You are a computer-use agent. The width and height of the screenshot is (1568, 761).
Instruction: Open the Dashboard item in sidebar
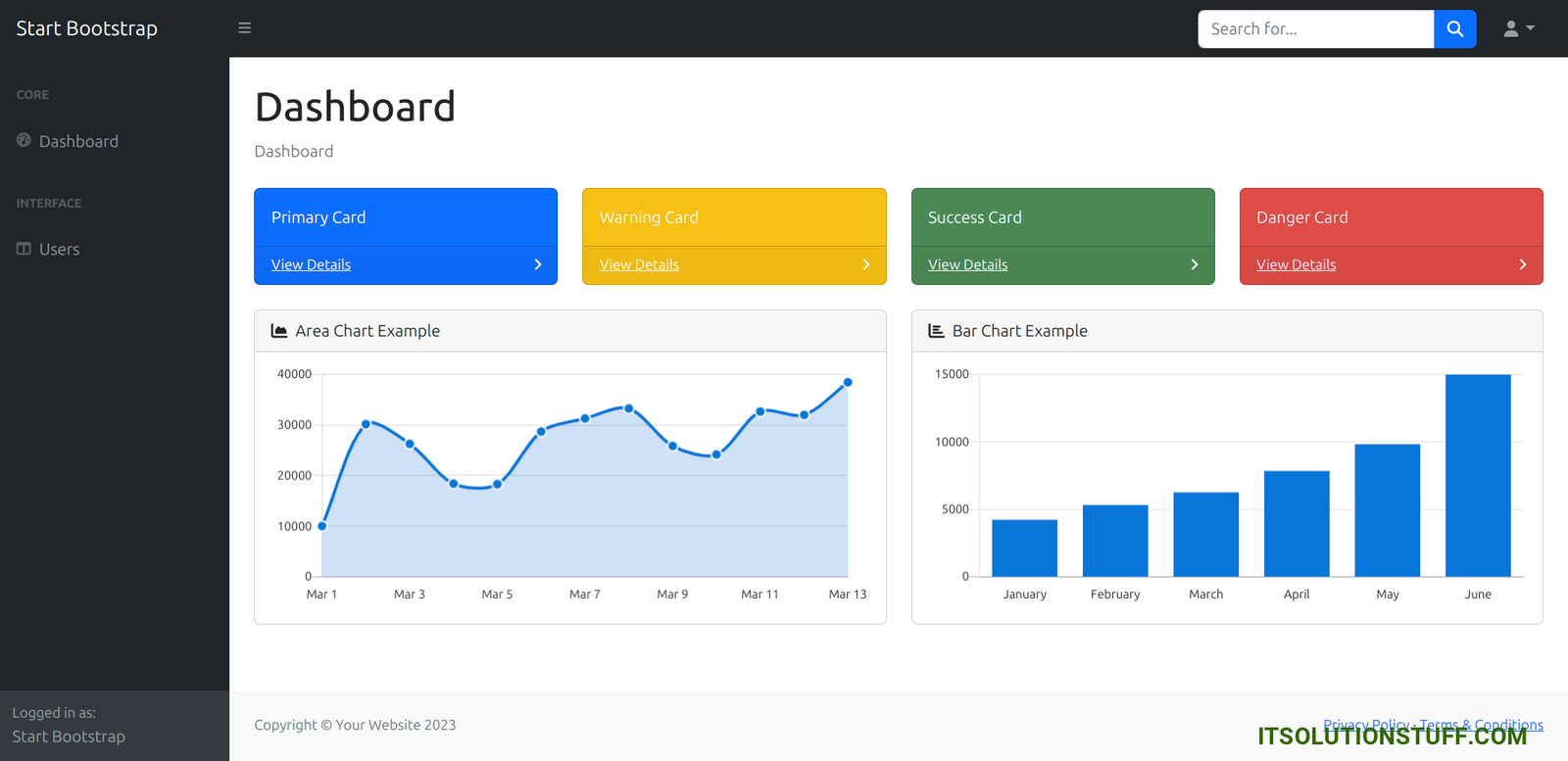click(x=78, y=141)
